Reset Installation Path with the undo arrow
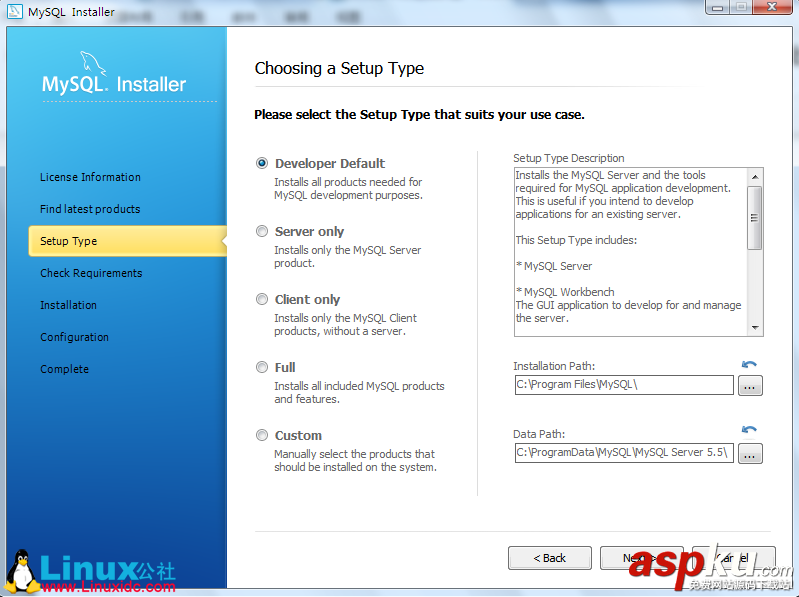 pyautogui.click(x=749, y=364)
